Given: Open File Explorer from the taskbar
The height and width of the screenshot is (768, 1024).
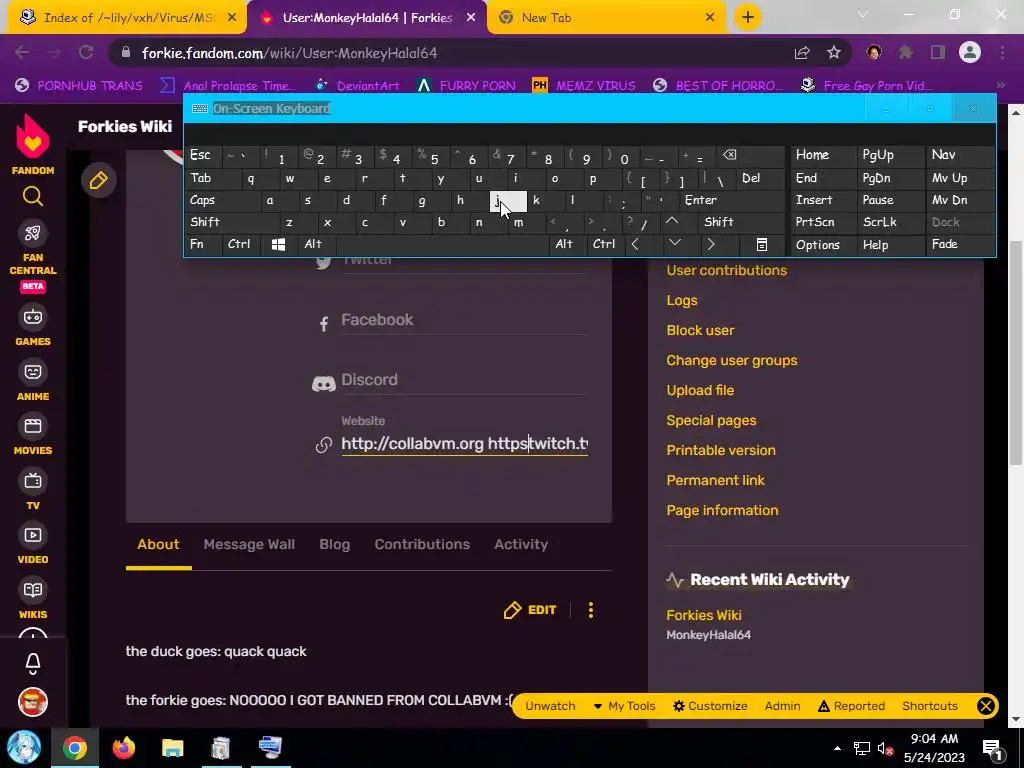Looking at the screenshot, I should click(x=172, y=748).
